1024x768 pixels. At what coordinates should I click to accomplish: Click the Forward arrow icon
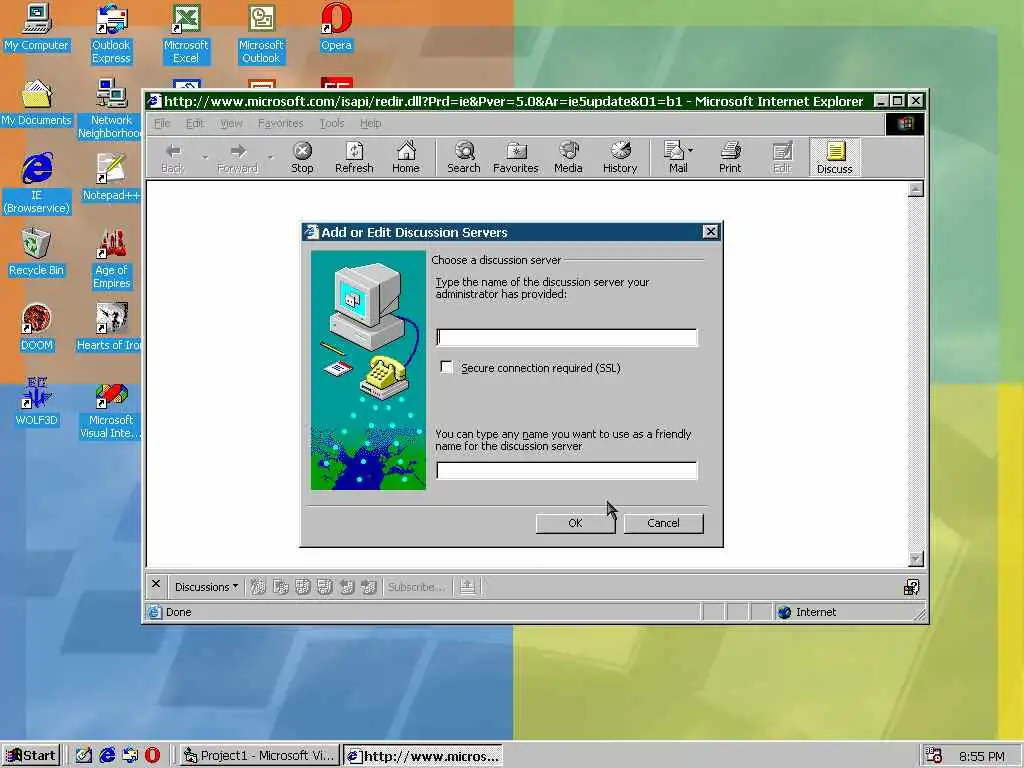238,157
